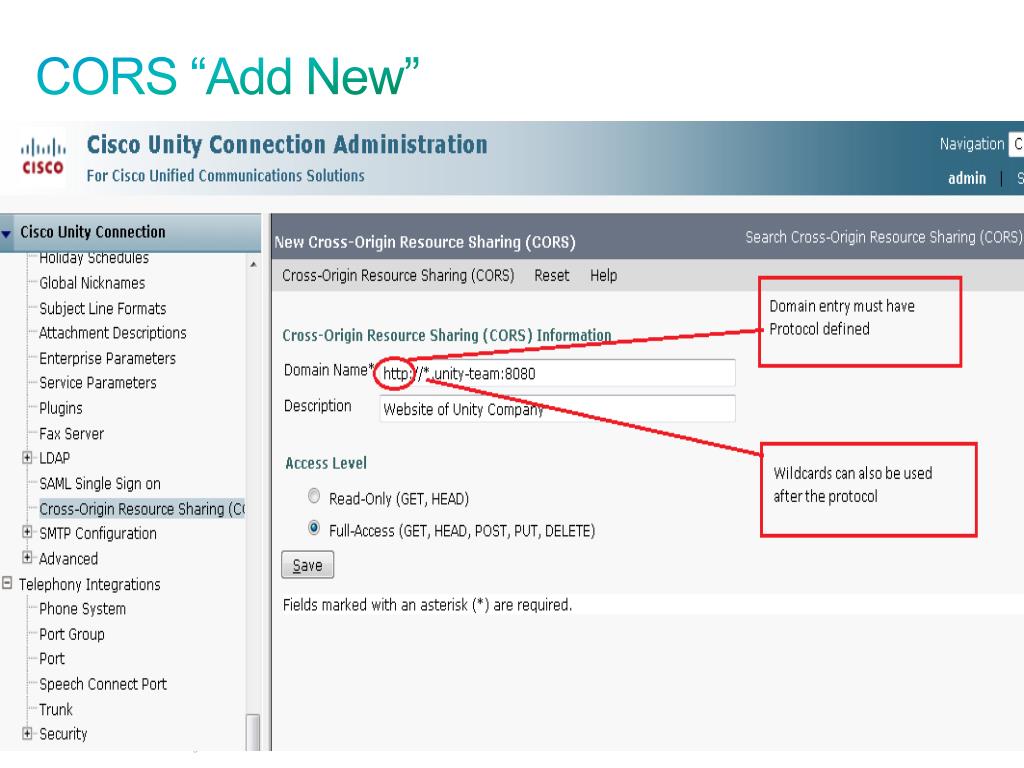
Task: Click the admin user link
Action: (x=967, y=178)
